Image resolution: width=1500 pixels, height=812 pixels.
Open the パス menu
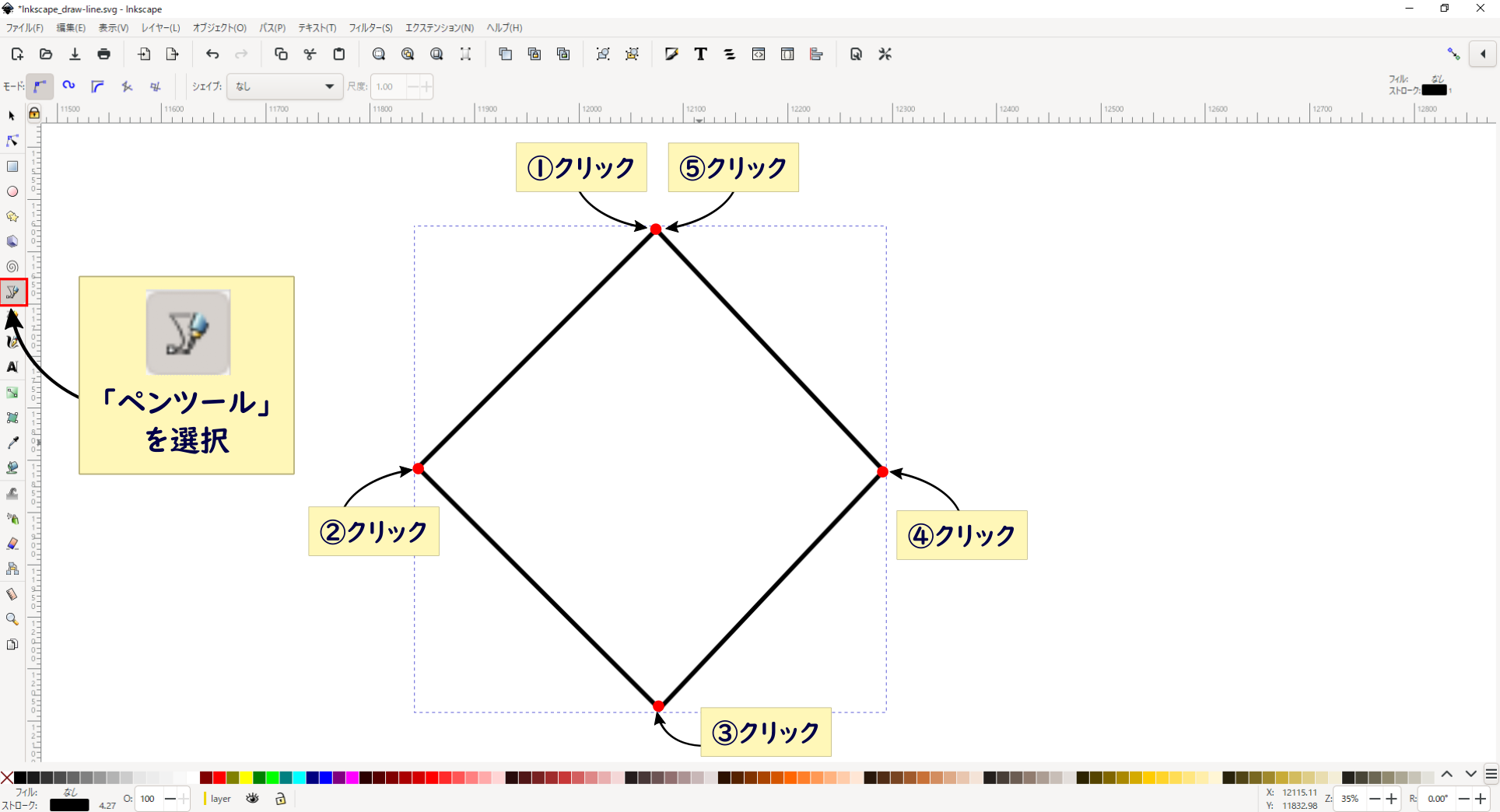(x=272, y=27)
